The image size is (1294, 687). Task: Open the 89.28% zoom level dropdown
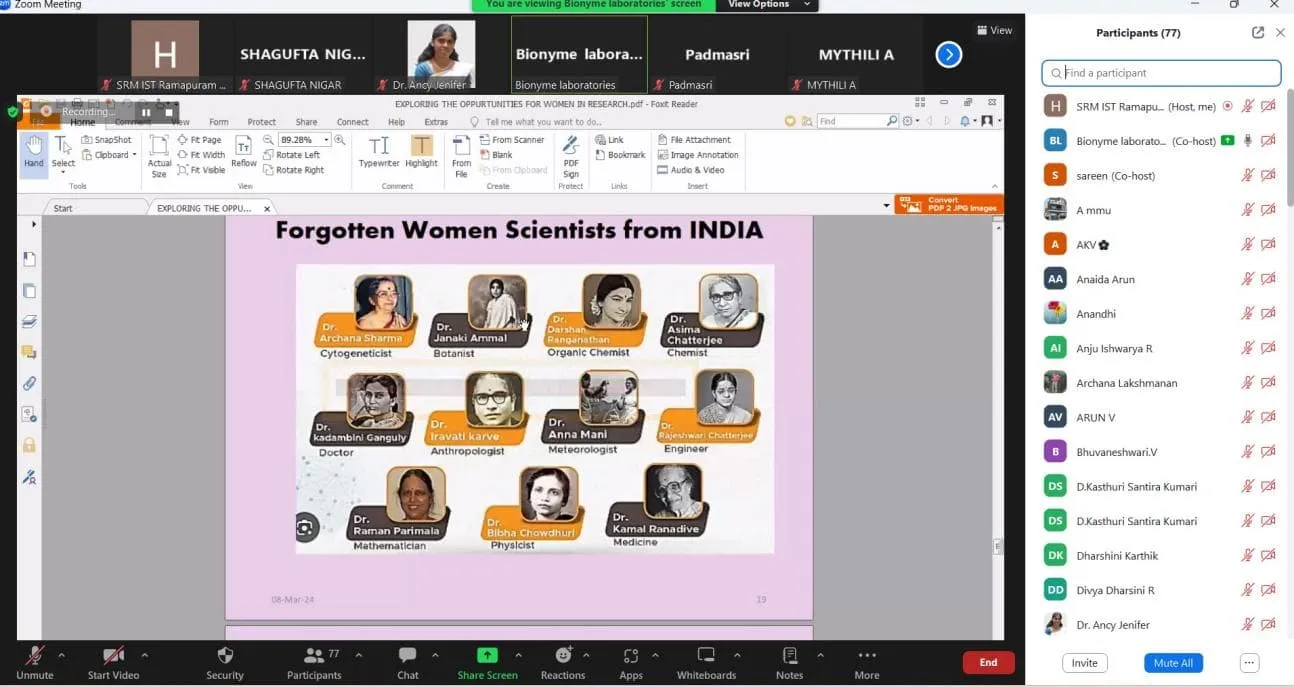pos(326,140)
